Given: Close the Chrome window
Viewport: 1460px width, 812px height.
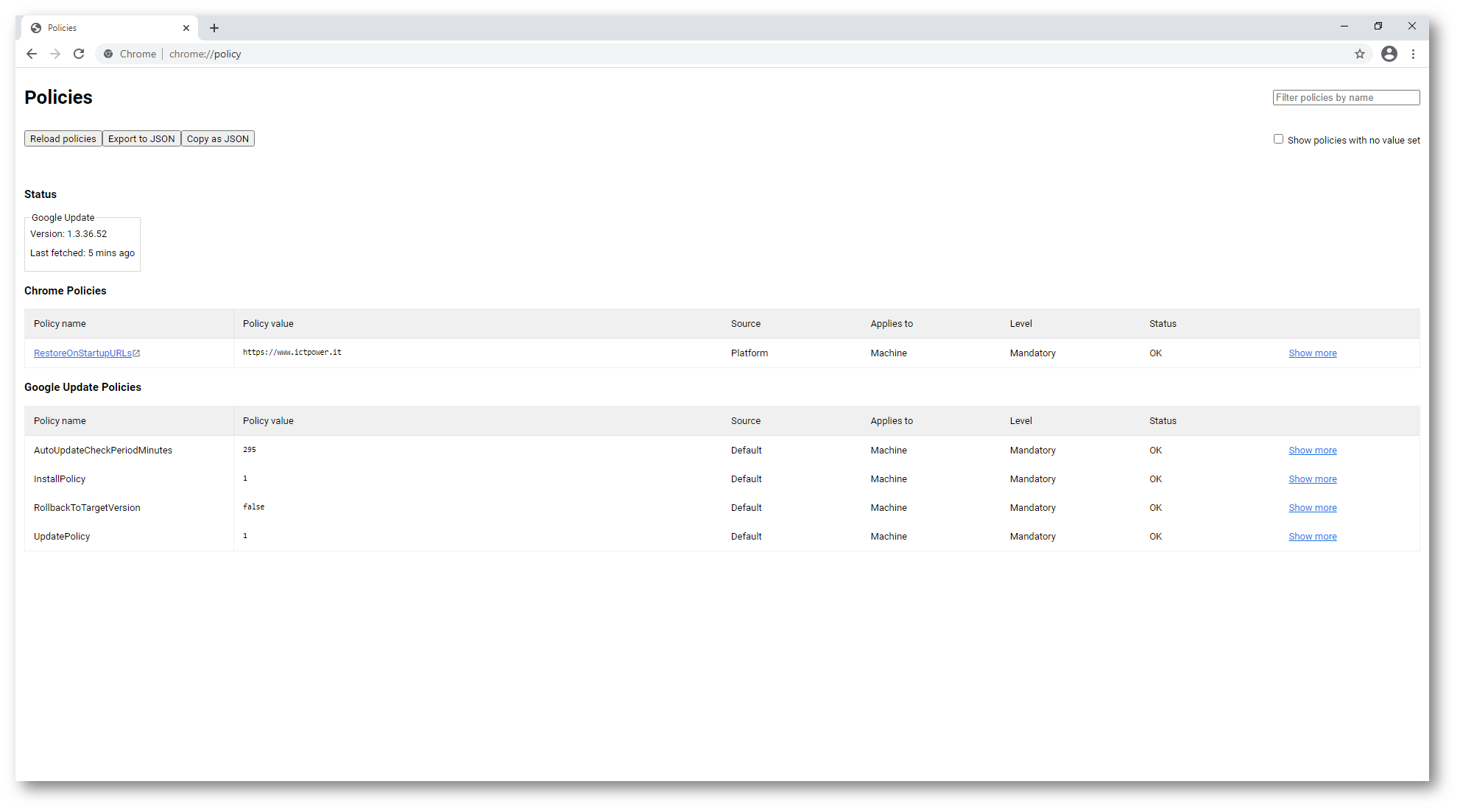Looking at the screenshot, I should pos(1412,27).
